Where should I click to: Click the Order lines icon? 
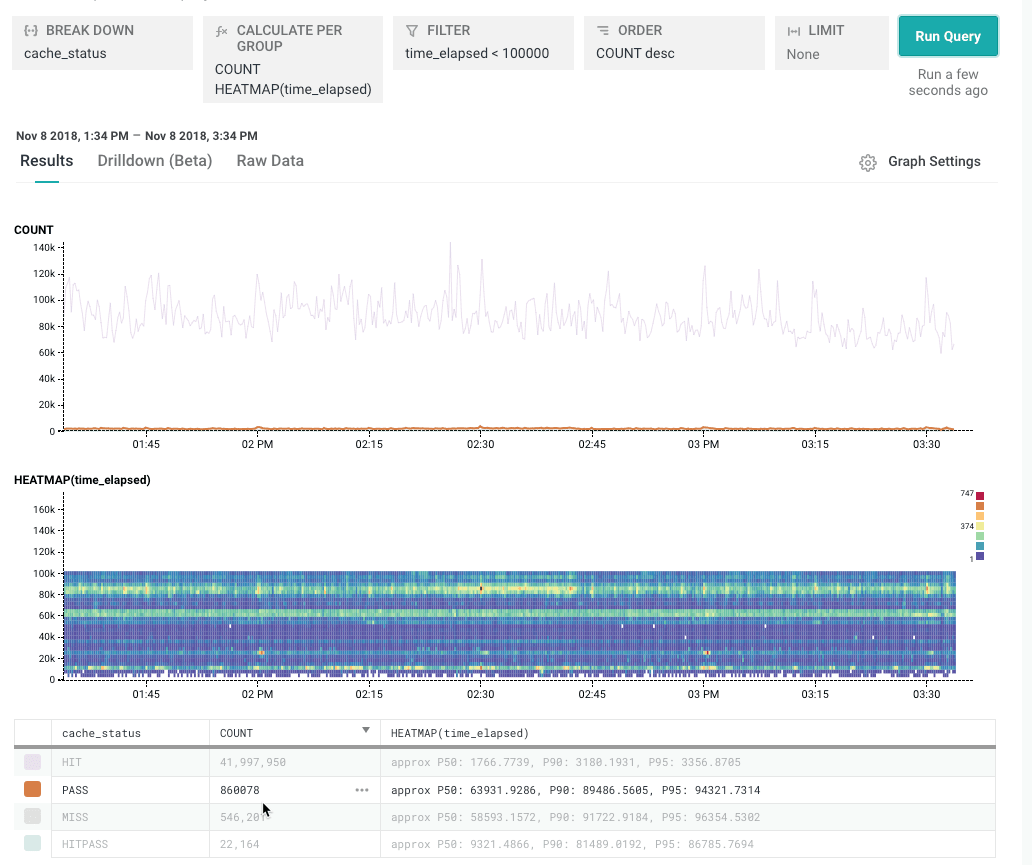[x=603, y=31]
